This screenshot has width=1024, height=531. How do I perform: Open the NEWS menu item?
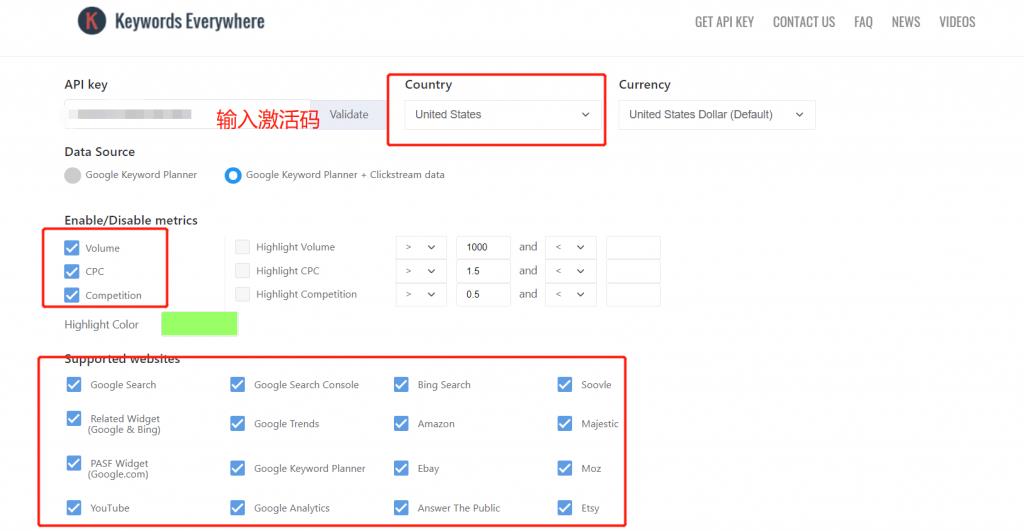pos(905,22)
